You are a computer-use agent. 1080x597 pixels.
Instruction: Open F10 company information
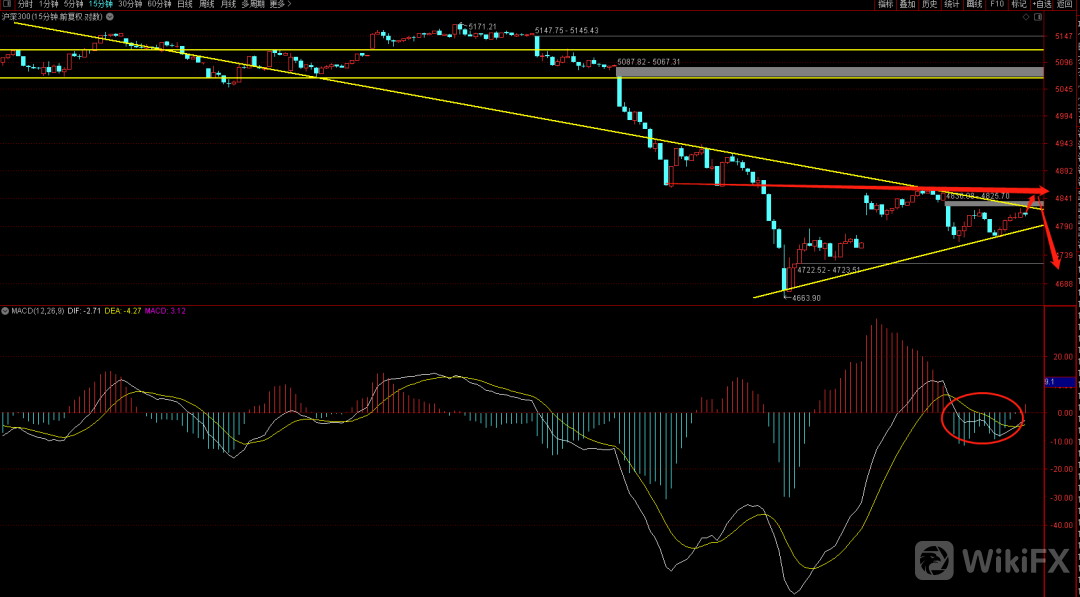(x=997, y=5)
